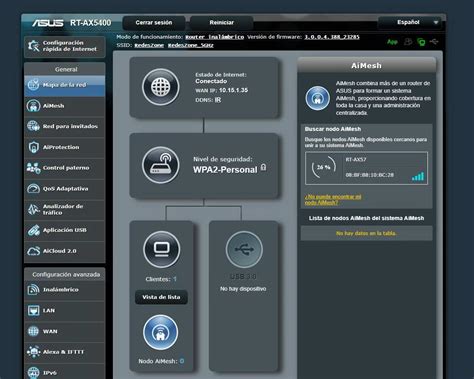Click the RT-AX57 signal strength bars

click(x=418, y=176)
